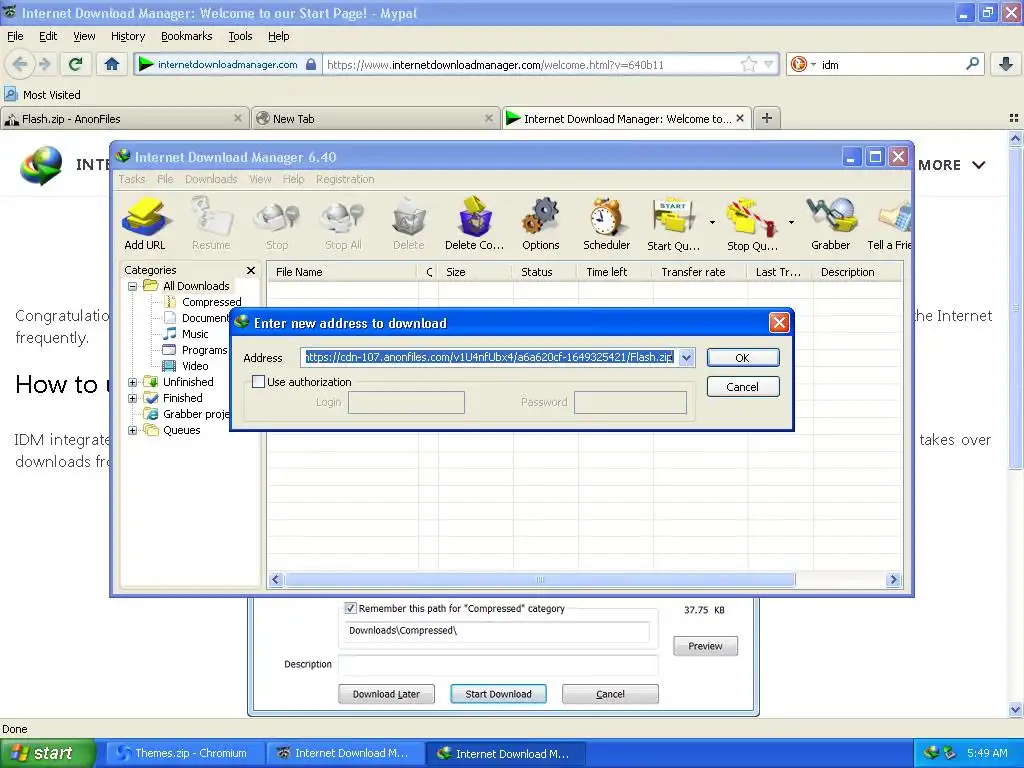Screen dimensions: 1024x768
Task: Collapse the All Downloads tree node
Action: point(133,286)
